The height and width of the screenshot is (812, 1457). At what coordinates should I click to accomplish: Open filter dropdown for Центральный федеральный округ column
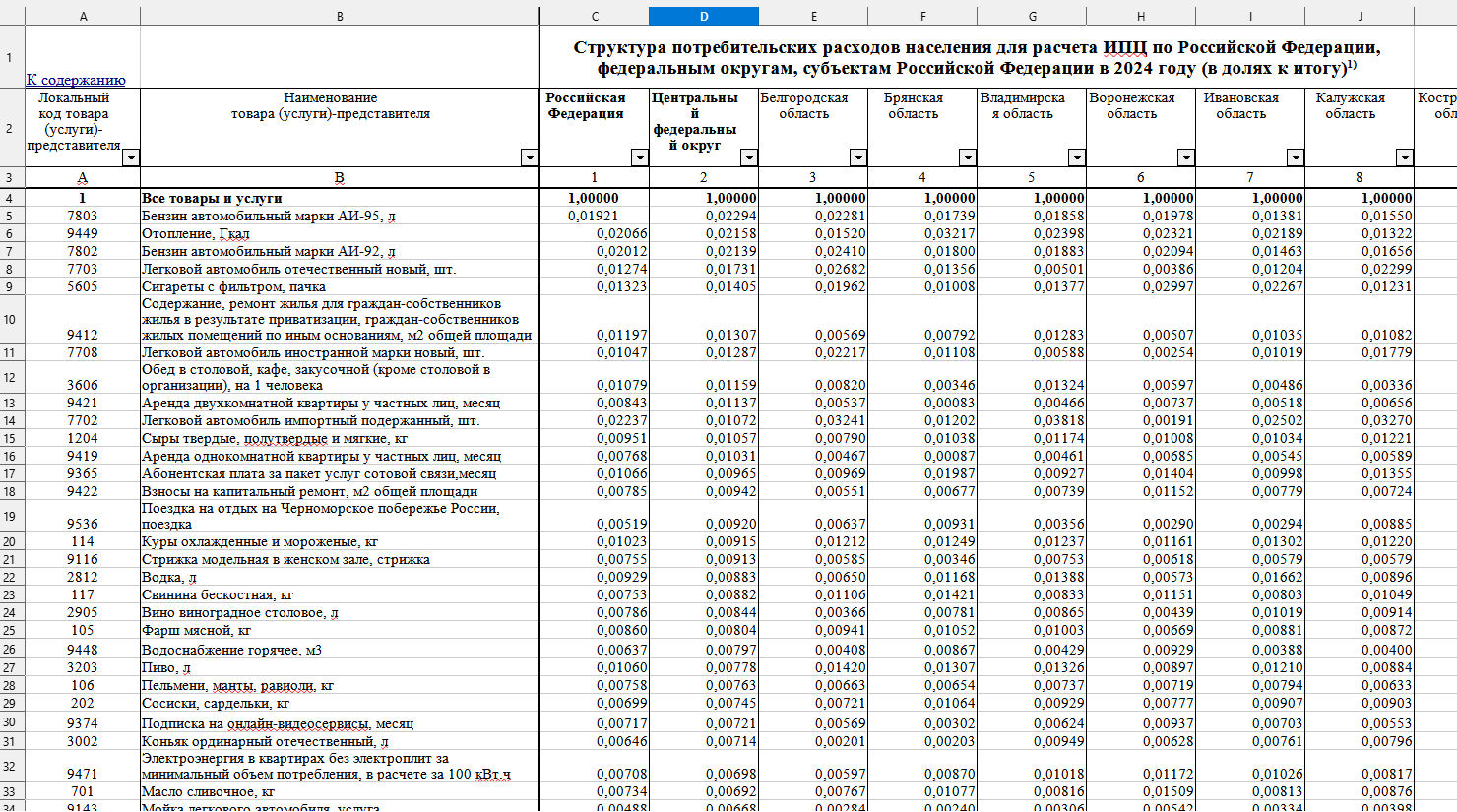click(x=749, y=157)
